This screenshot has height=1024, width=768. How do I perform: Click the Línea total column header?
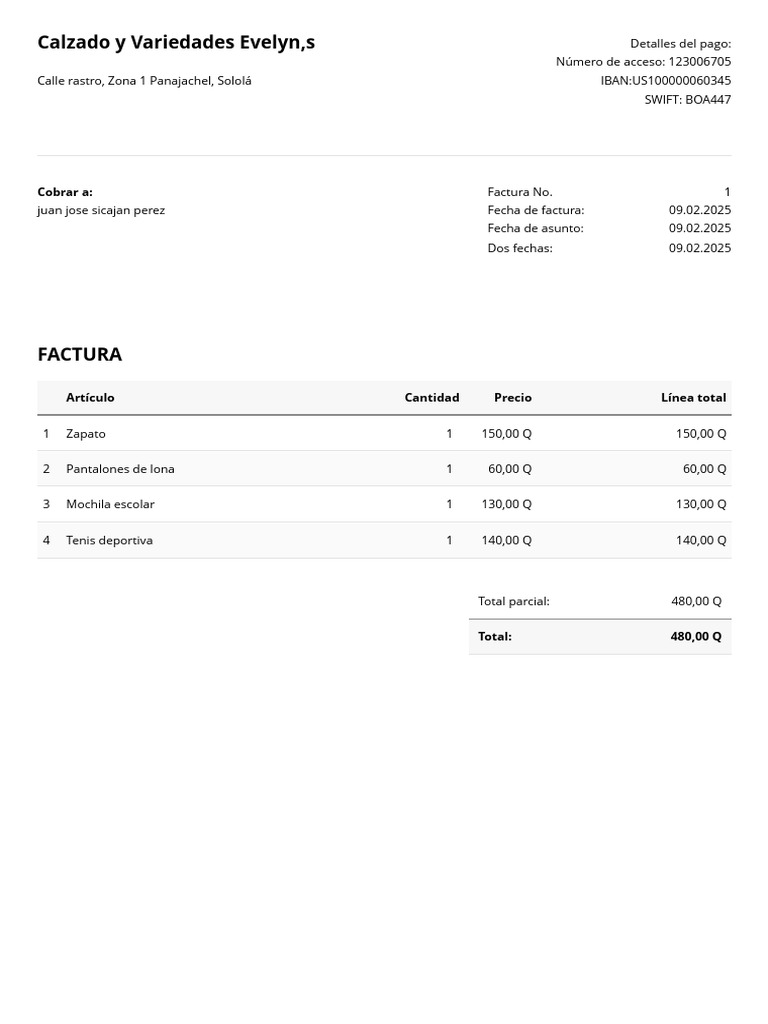[x=693, y=398]
